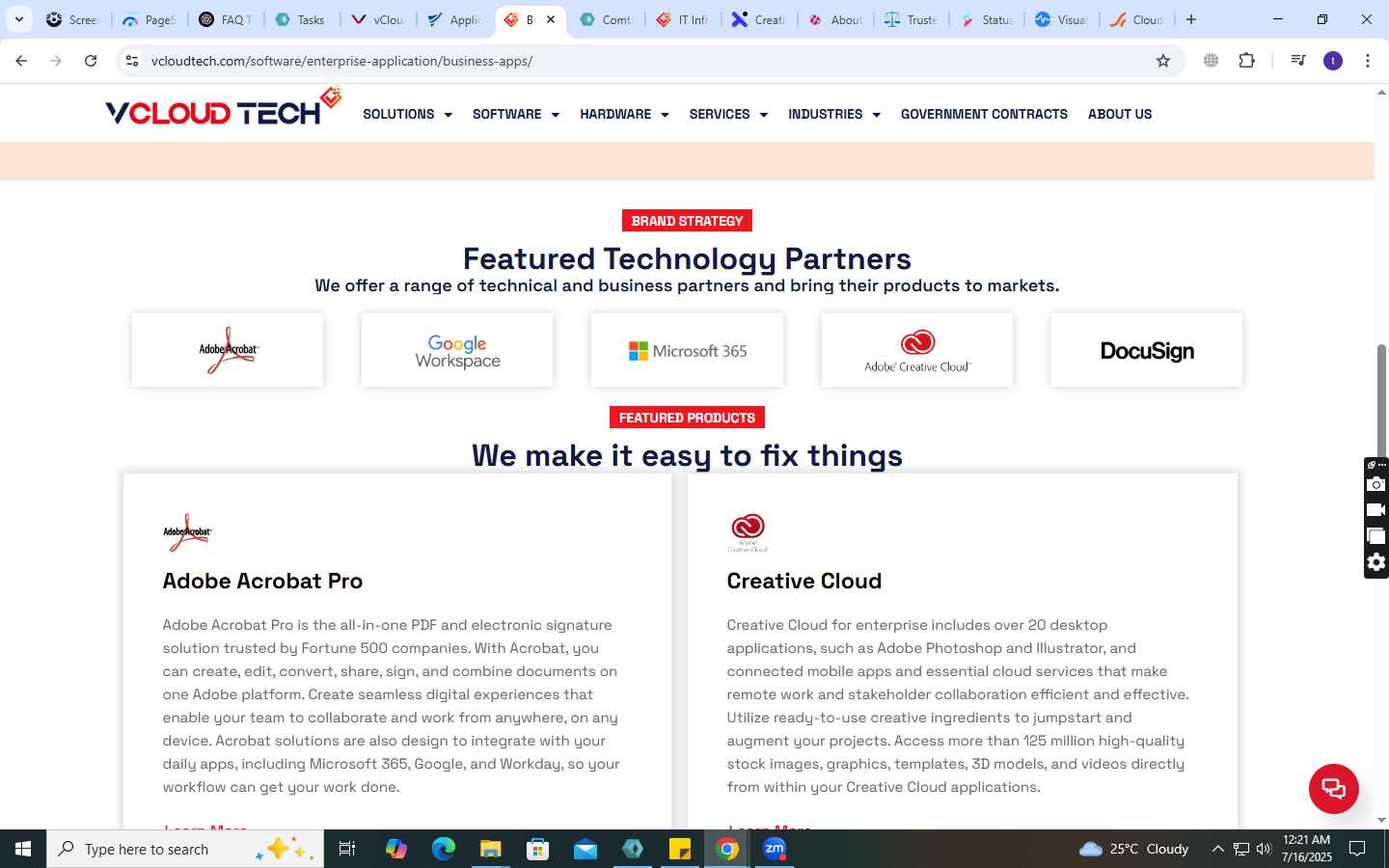Expand the INDUSTRIES menu
This screenshot has height=868, width=1389.
(834, 114)
